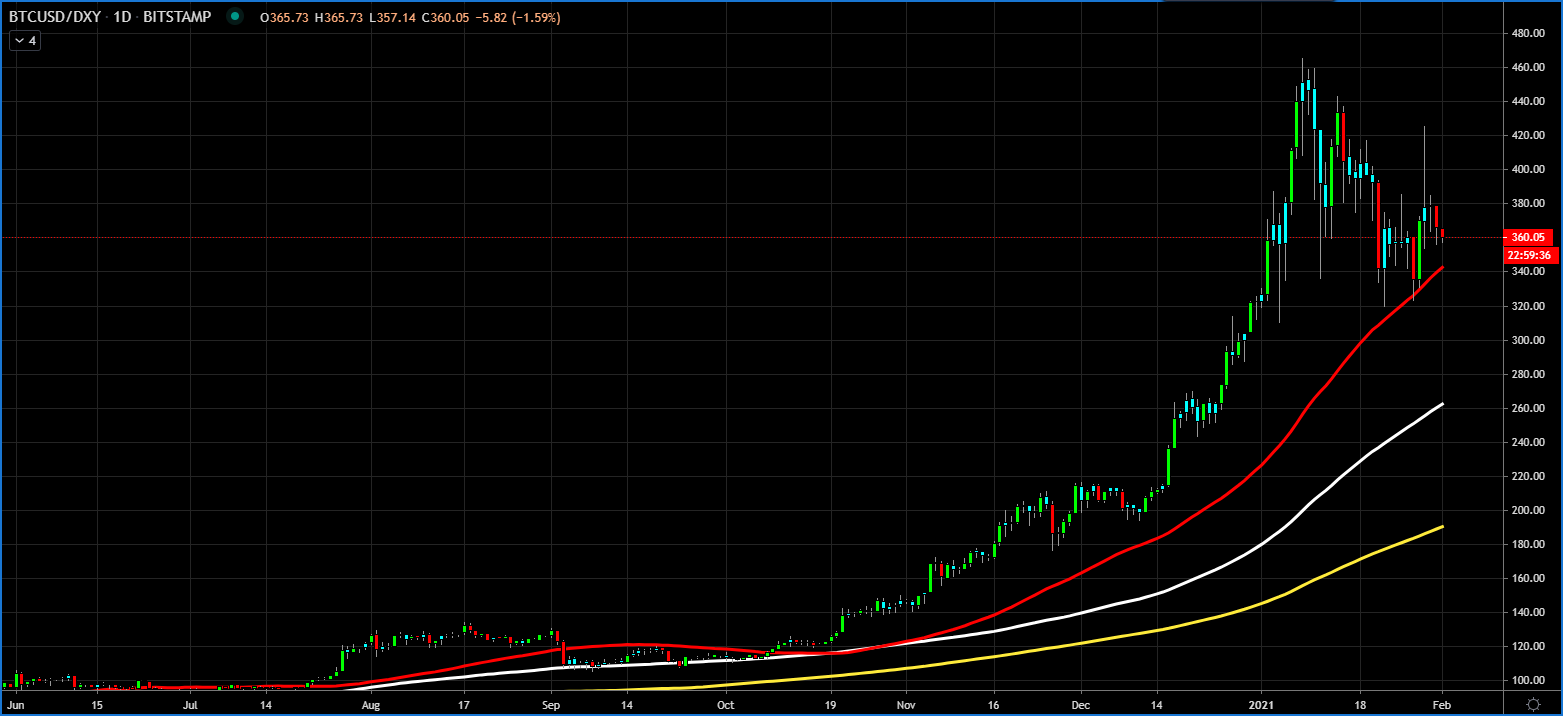
Task: Click the 440.00 price axis label
Action: [x=1530, y=101]
